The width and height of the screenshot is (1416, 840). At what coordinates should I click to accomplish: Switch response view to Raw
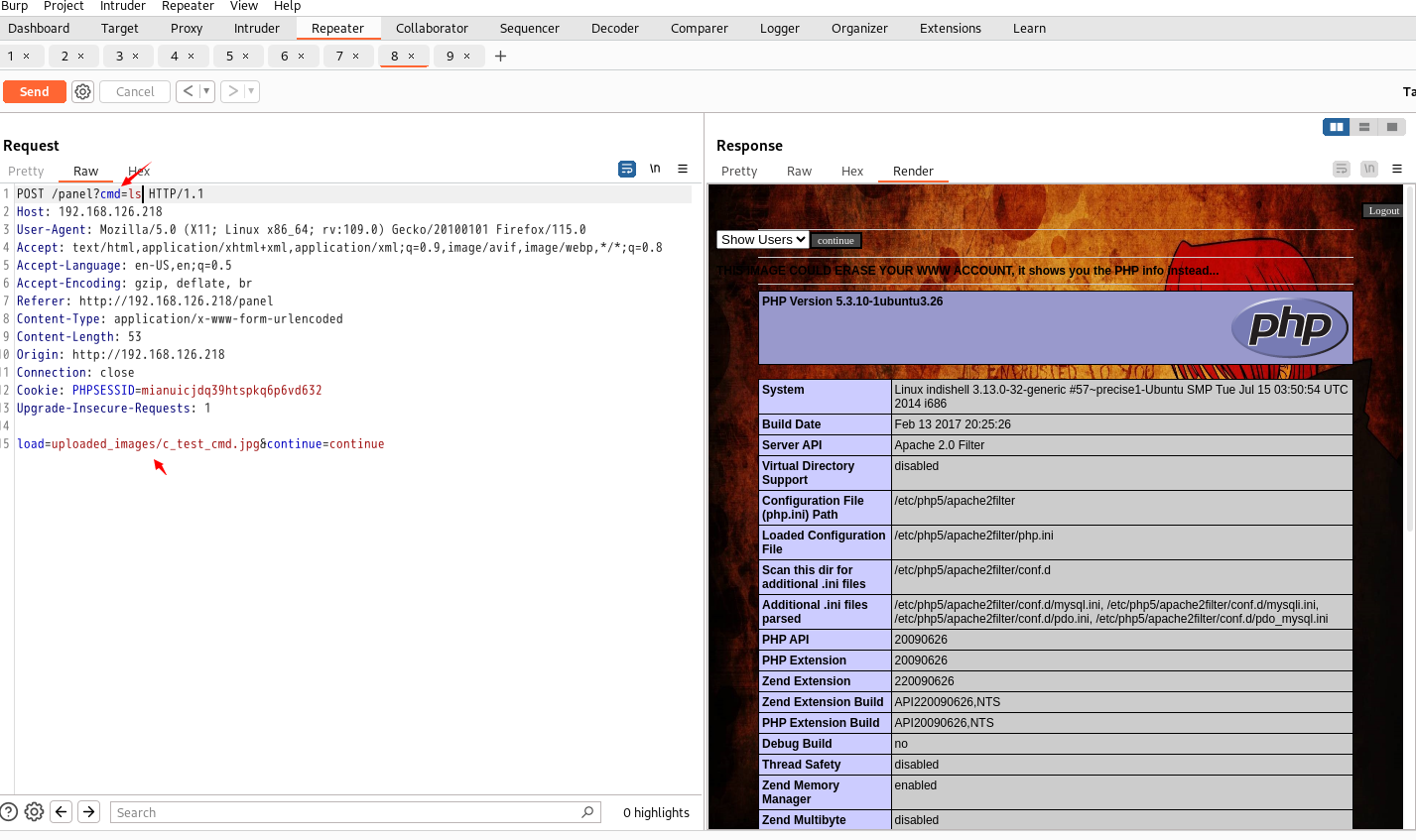click(x=799, y=171)
